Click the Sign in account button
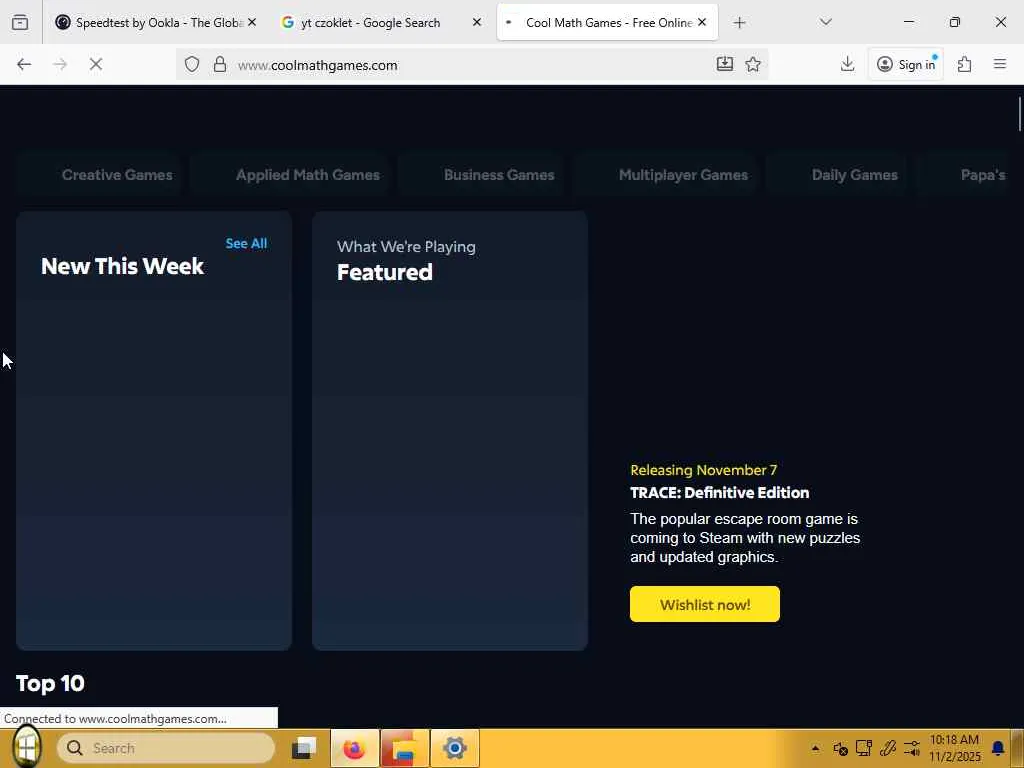 click(x=906, y=64)
